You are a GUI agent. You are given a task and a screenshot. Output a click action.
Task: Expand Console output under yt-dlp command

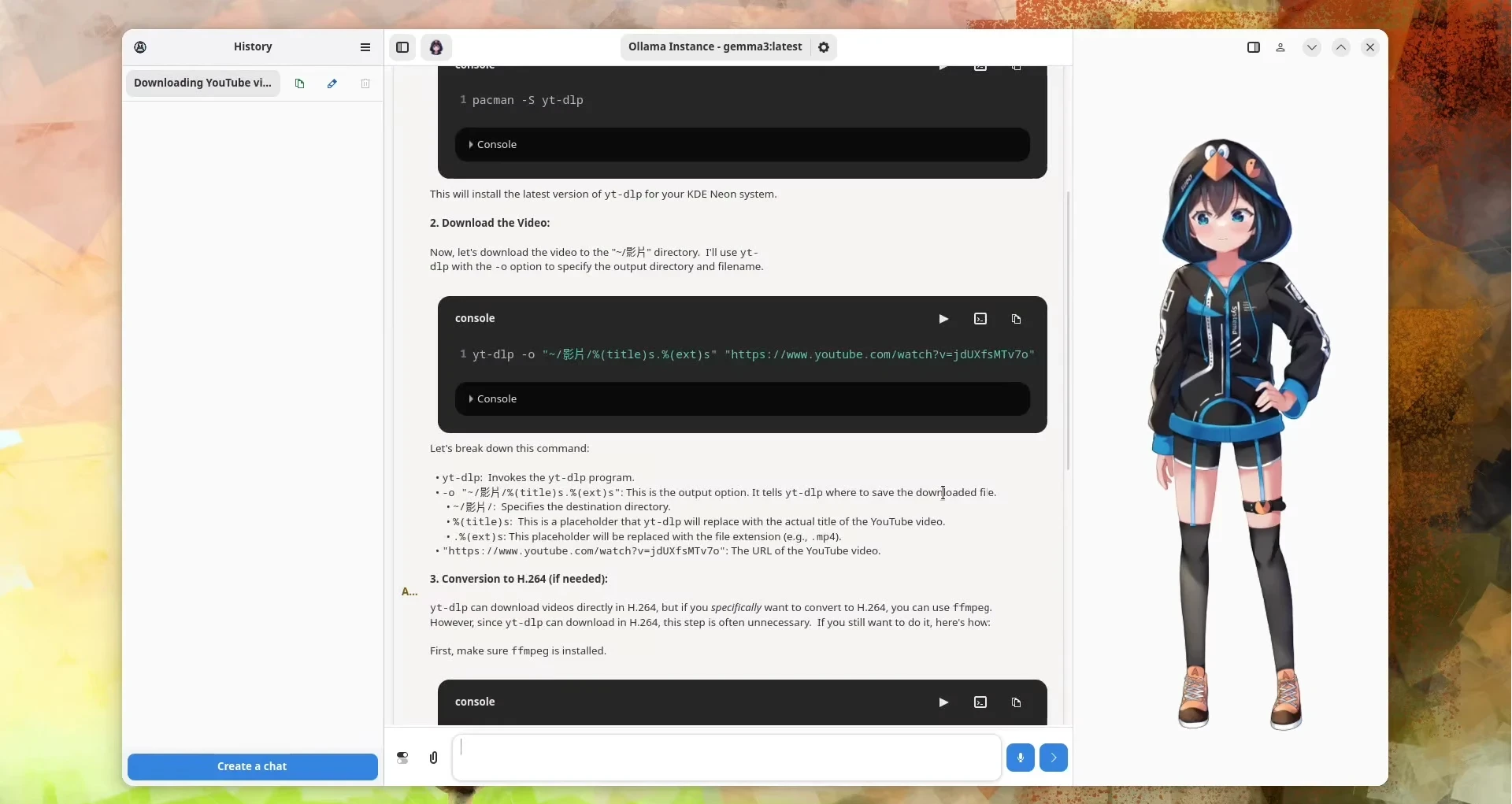pyautogui.click(x=493, y=399)
